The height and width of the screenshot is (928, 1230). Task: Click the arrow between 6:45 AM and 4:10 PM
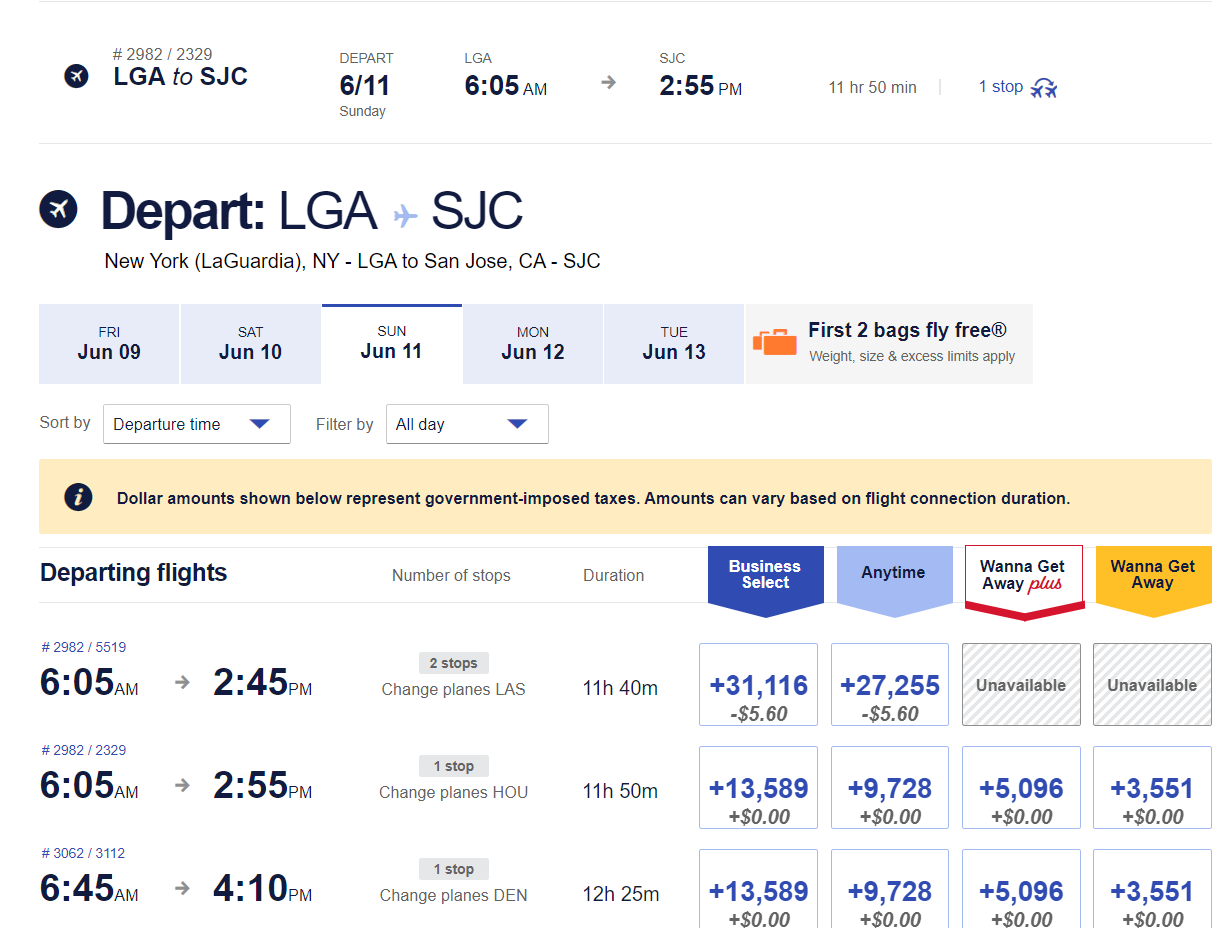183,888
